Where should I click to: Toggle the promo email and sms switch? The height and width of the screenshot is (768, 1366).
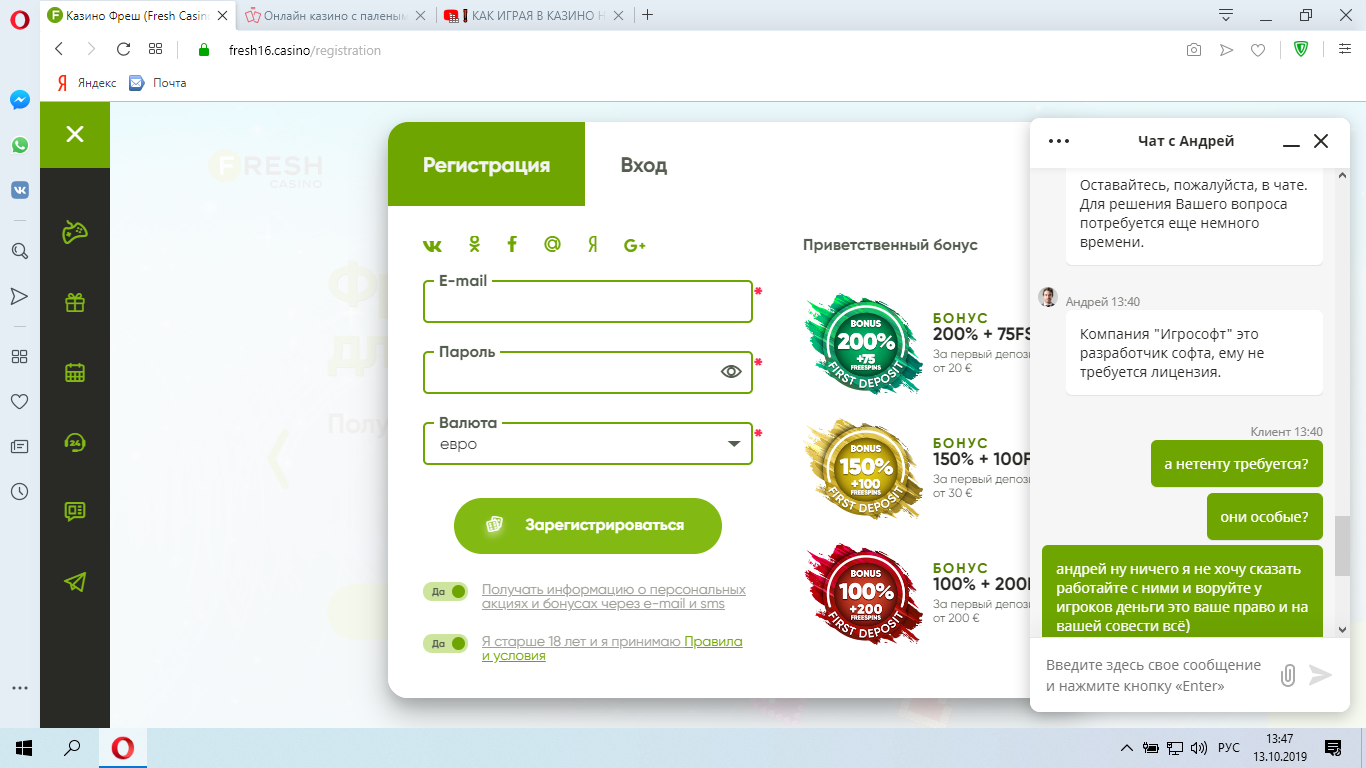(445, 591)
